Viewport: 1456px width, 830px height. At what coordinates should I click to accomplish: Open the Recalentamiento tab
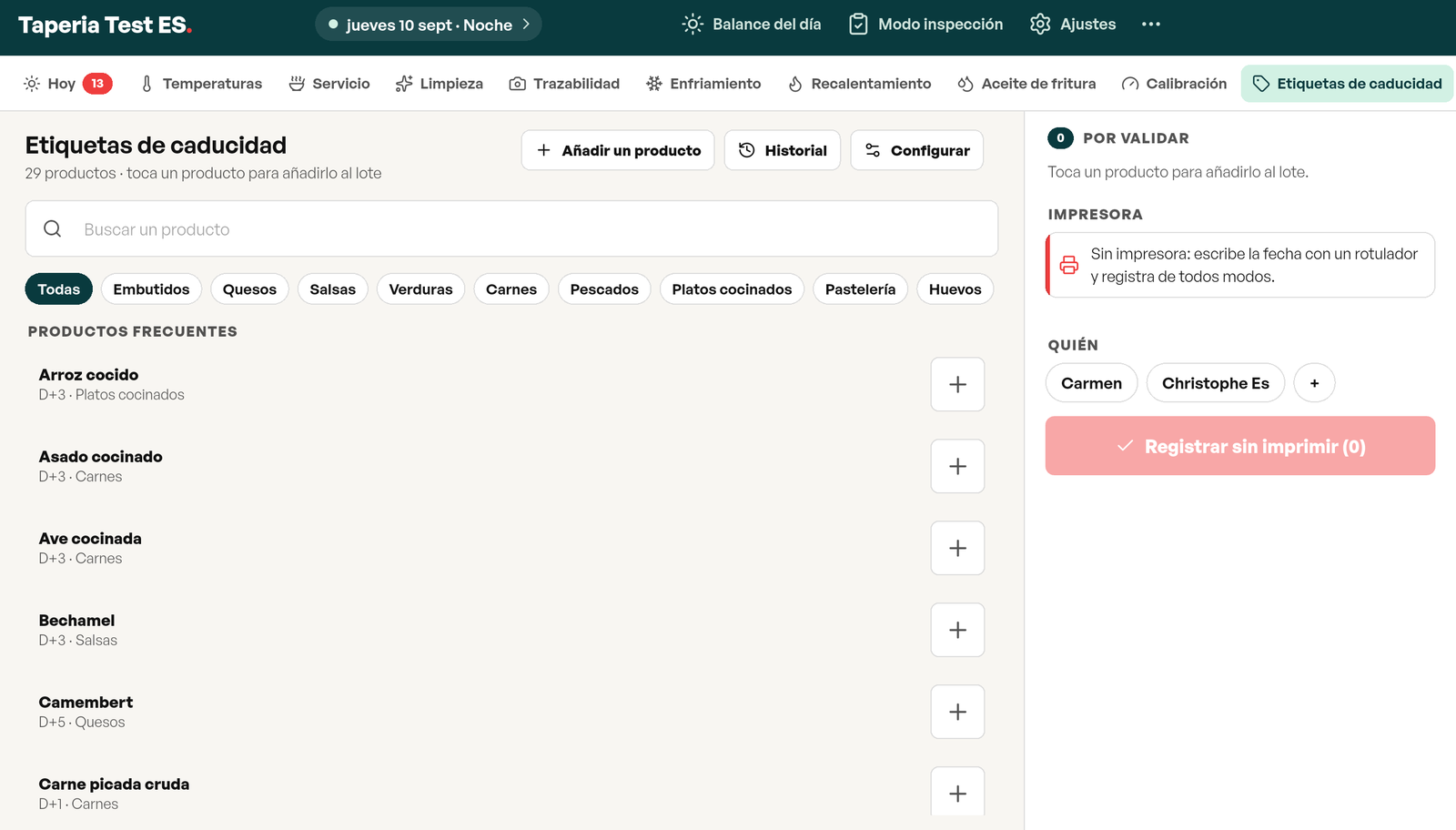860,84
